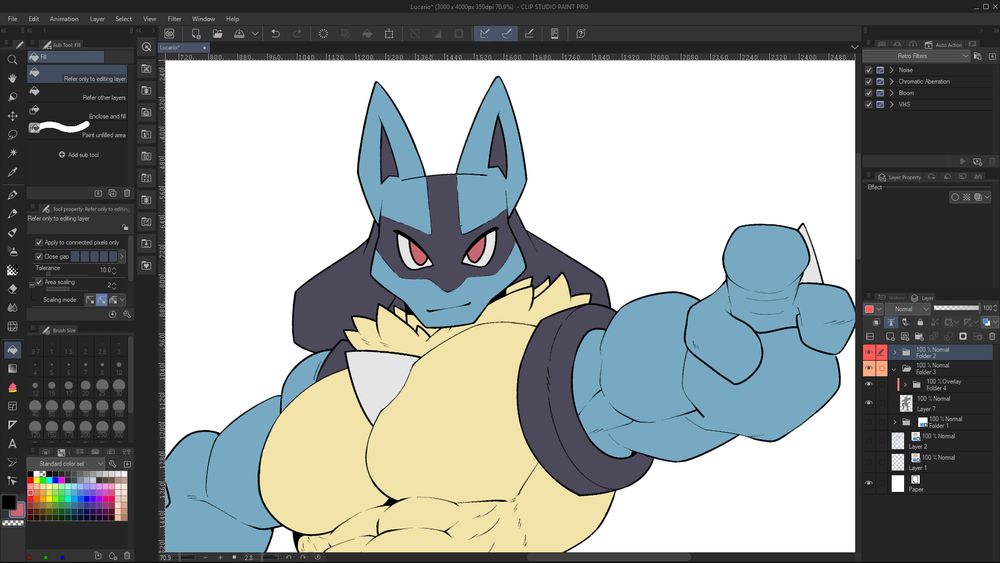
Task: Click Add sub tool
Action: pyautogui.click(x=78, y=155)
